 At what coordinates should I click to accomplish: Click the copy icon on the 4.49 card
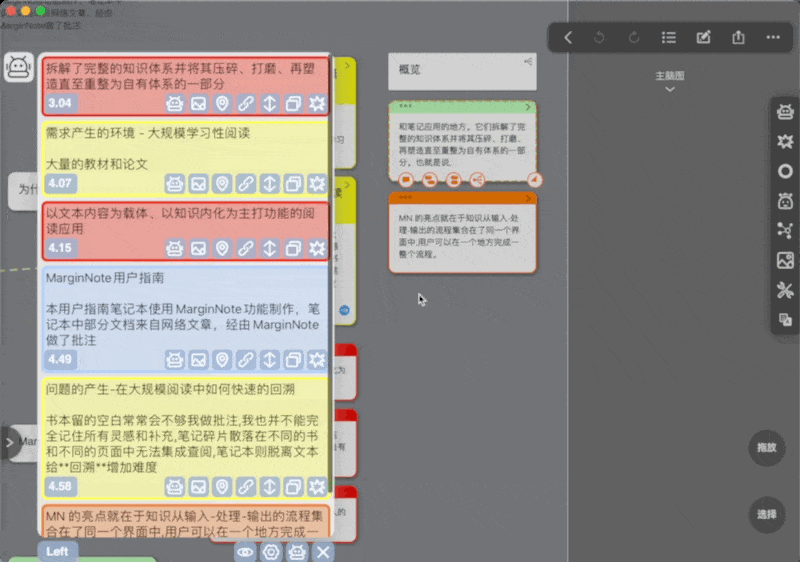click(293, 360)
